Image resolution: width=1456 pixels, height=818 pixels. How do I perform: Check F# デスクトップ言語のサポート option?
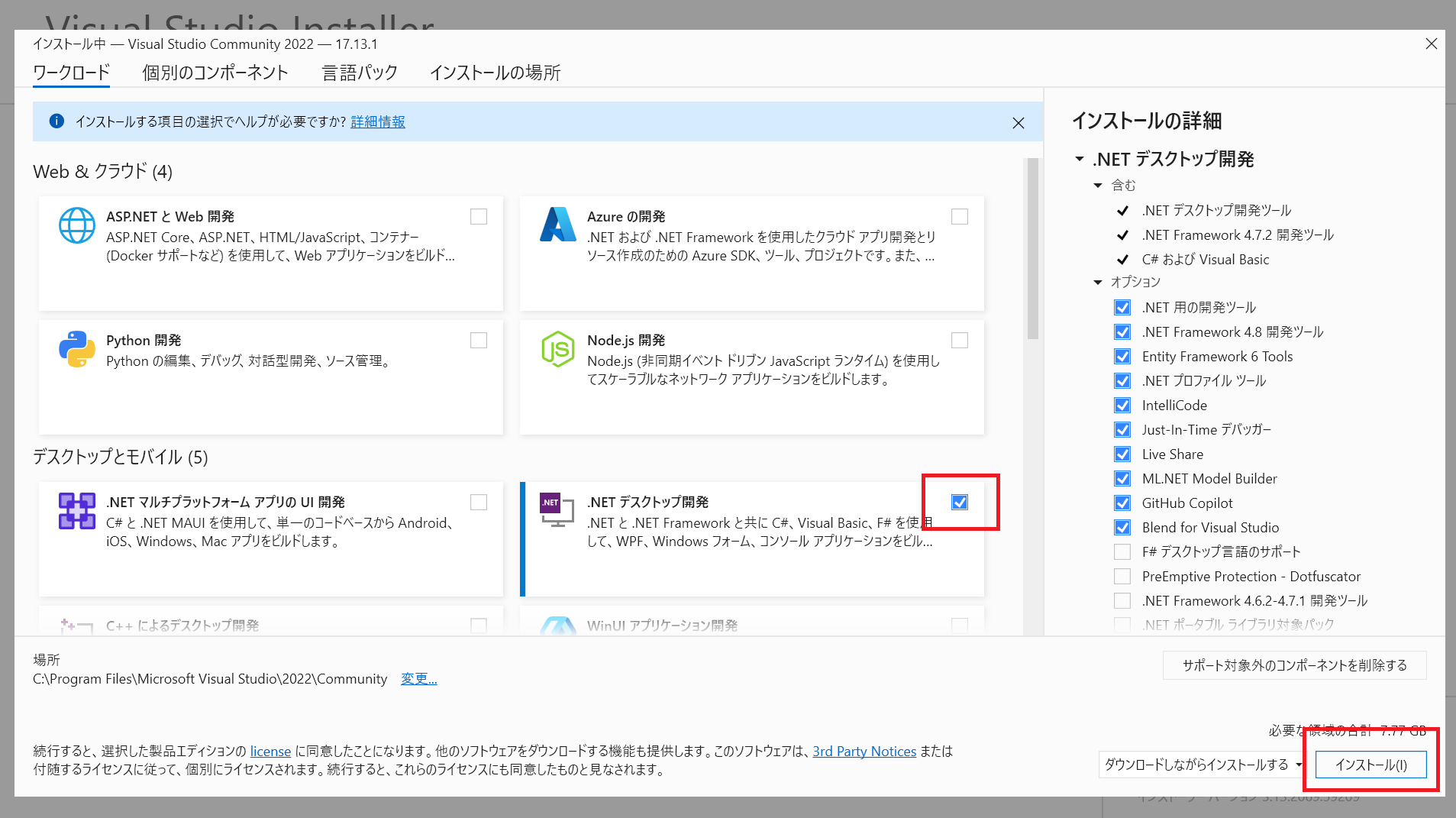pyautogui.click(x=1122, y=552)
